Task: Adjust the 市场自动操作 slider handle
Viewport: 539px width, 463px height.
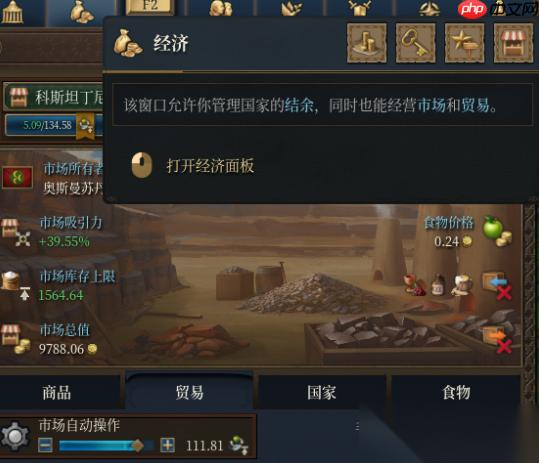Action: [x=138, y=445]
